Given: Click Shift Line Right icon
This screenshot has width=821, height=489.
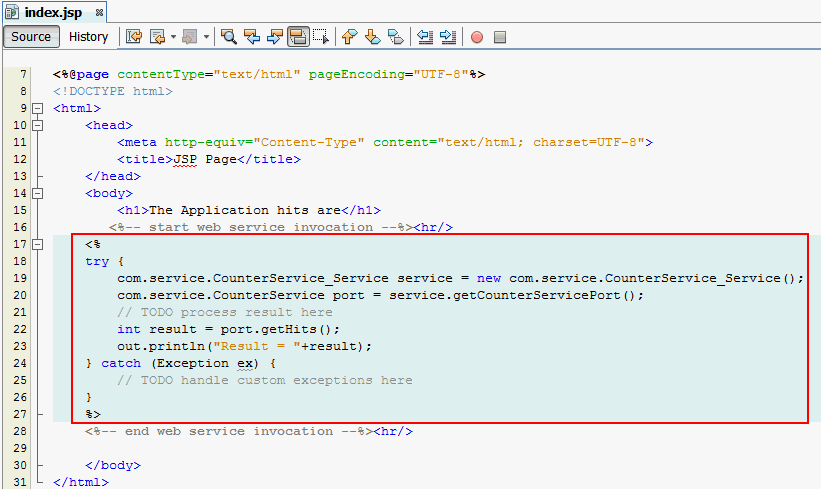Looking at the screenshot, I should 448,37.
